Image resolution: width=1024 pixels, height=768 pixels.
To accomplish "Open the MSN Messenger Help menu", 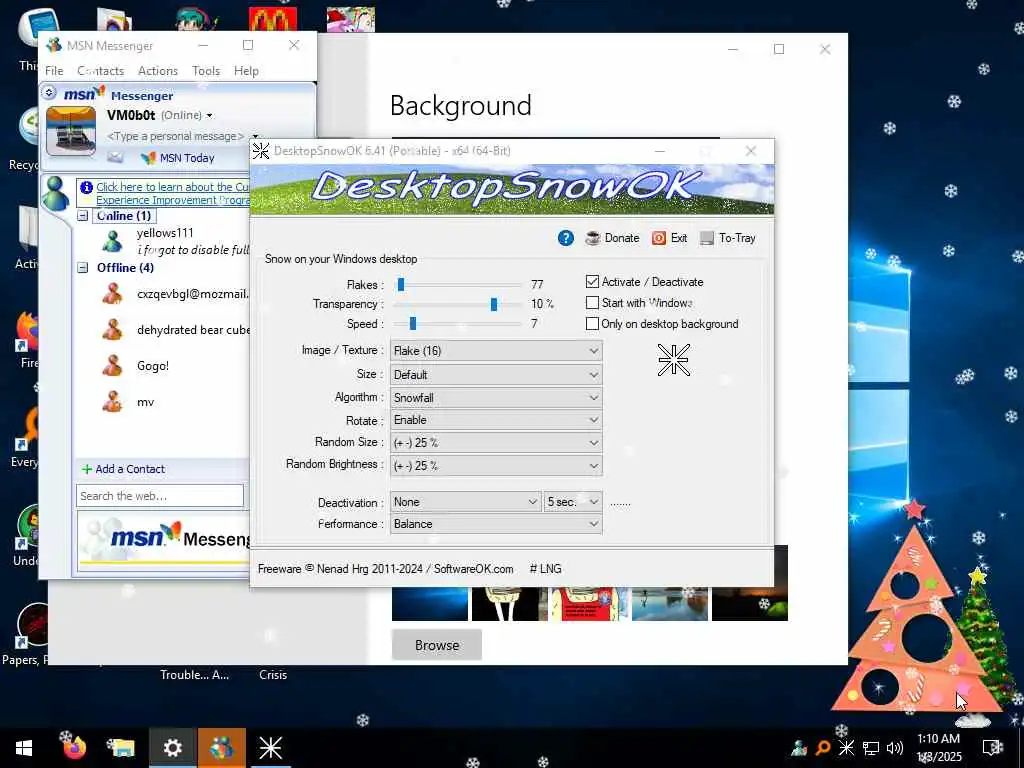I will [x=246, y=71].
